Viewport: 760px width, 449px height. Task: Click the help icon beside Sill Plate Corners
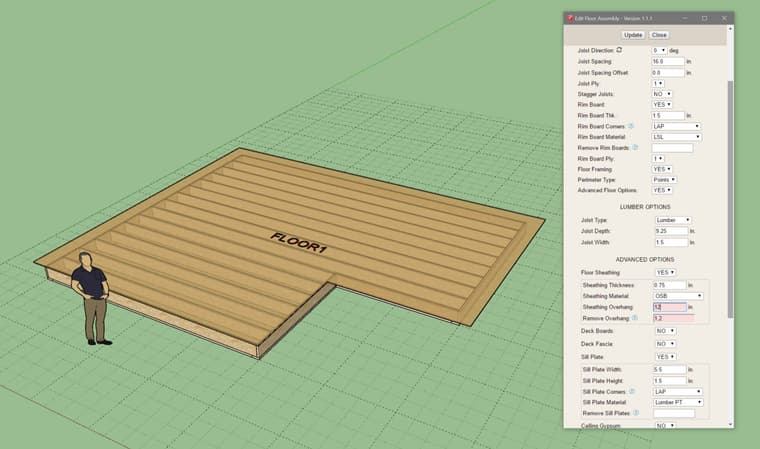click(631, 391)
